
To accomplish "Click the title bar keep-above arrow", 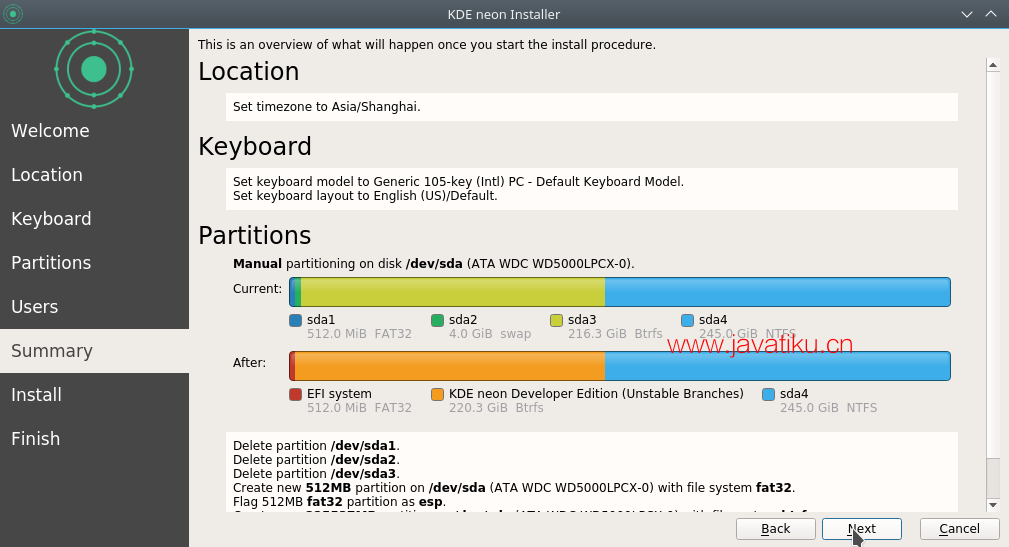I will pos(991,14).
